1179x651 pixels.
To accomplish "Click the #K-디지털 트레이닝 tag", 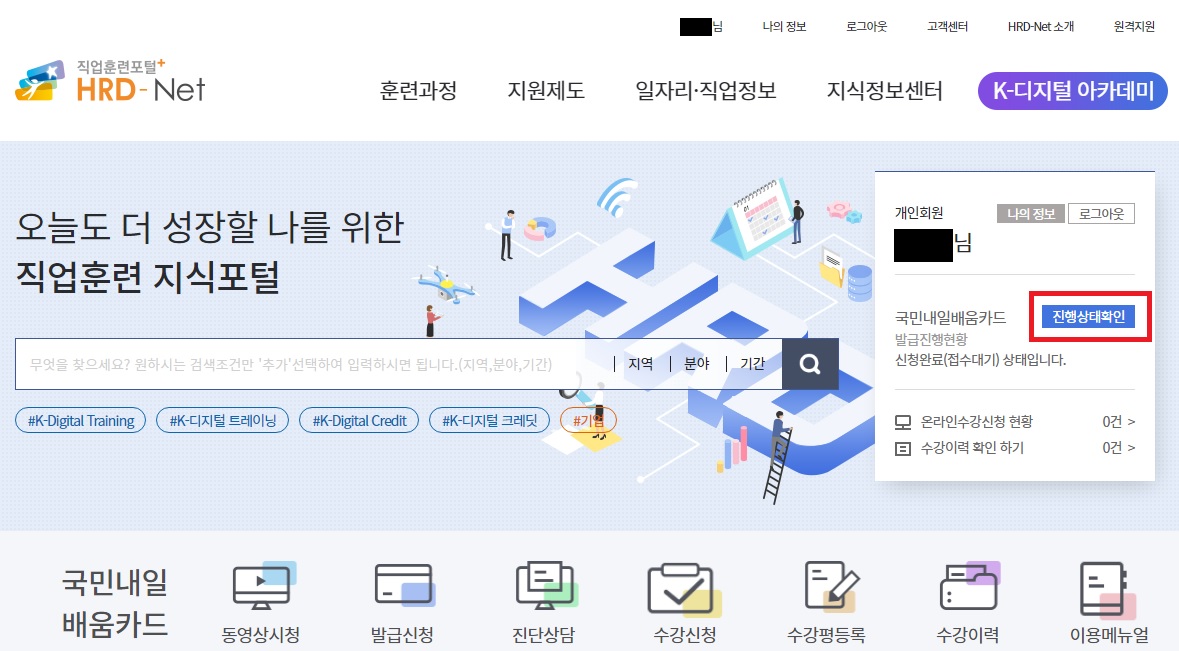I will (x=223, y=420).
